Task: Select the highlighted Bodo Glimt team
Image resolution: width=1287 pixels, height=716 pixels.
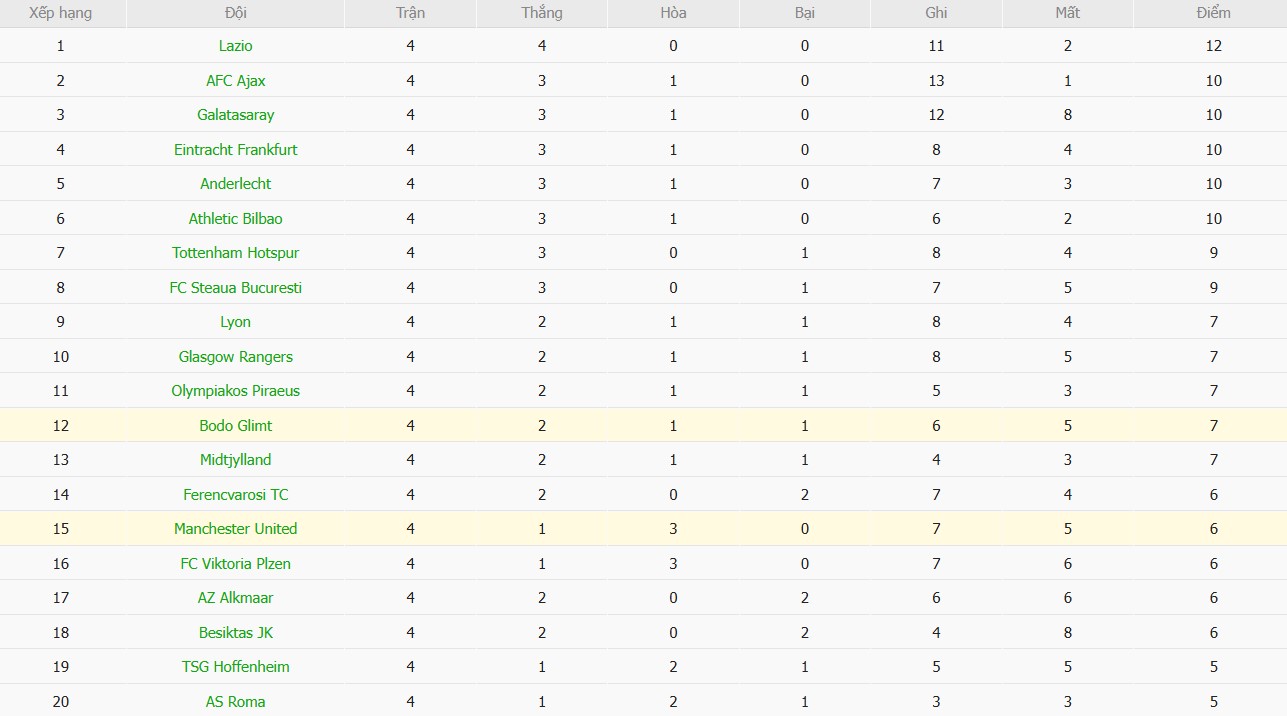Action: pos(235,426)
